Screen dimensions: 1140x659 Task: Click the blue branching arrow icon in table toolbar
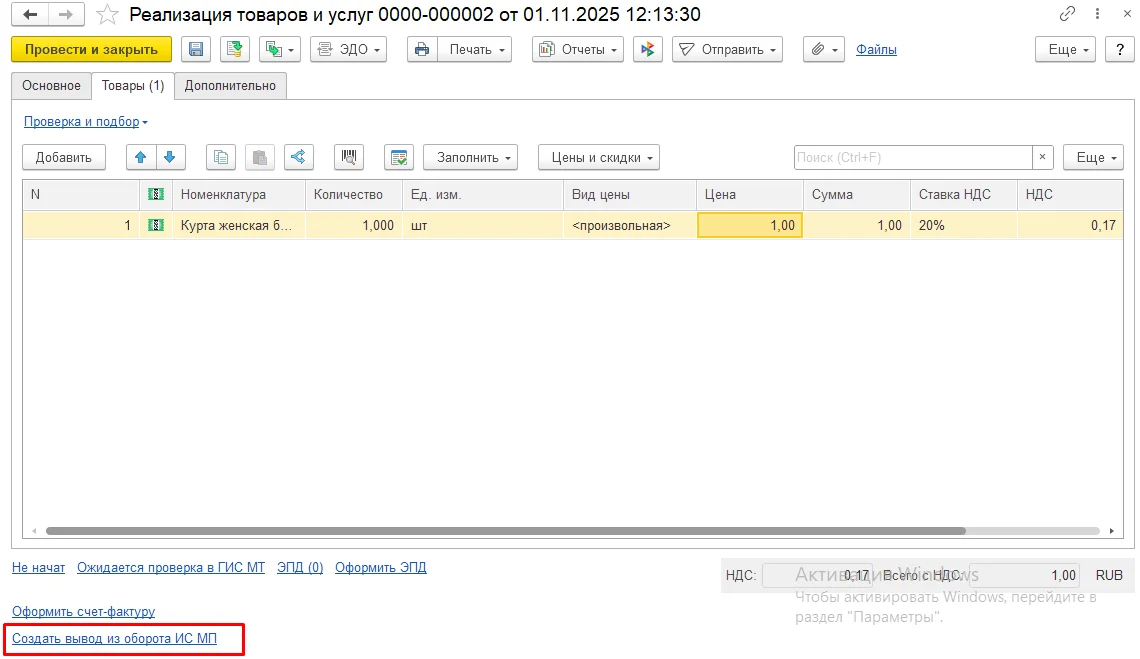(298, 157)
